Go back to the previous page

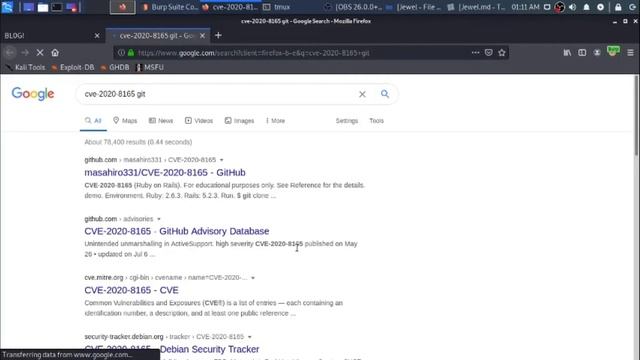click(x=10, y=53)
